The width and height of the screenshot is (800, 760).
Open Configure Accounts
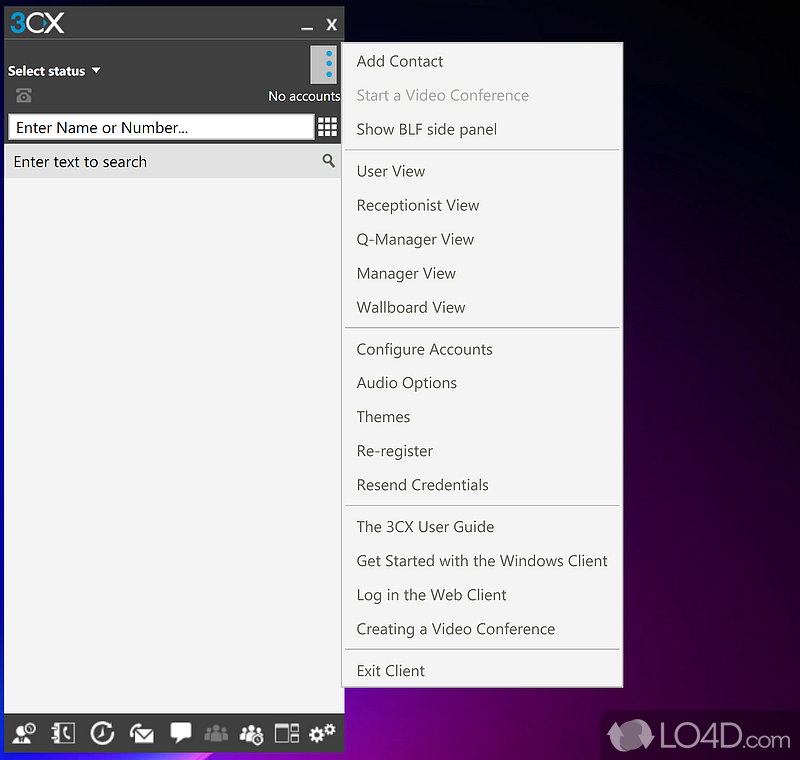425,349
